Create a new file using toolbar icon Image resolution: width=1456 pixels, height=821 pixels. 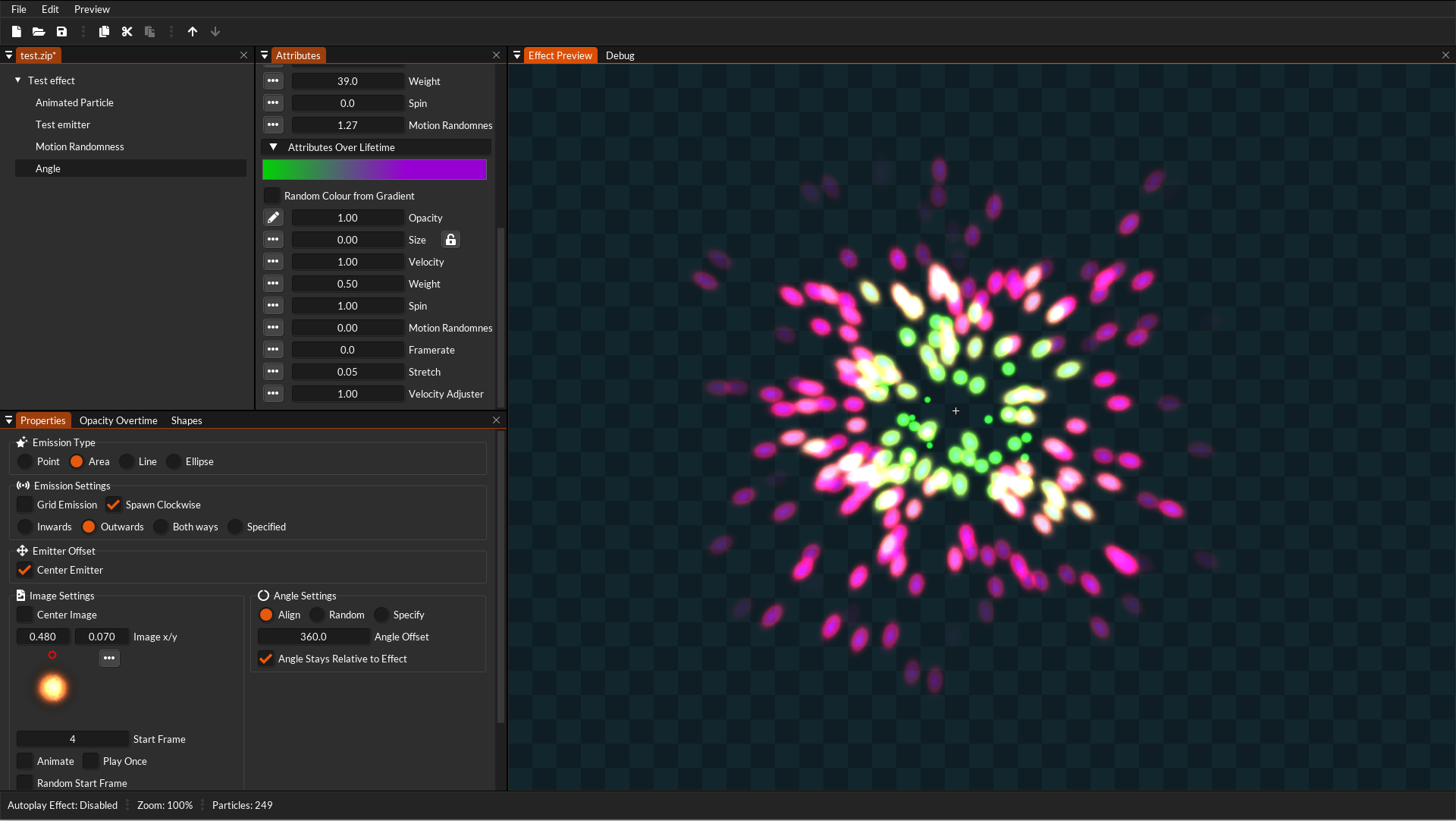16,32
